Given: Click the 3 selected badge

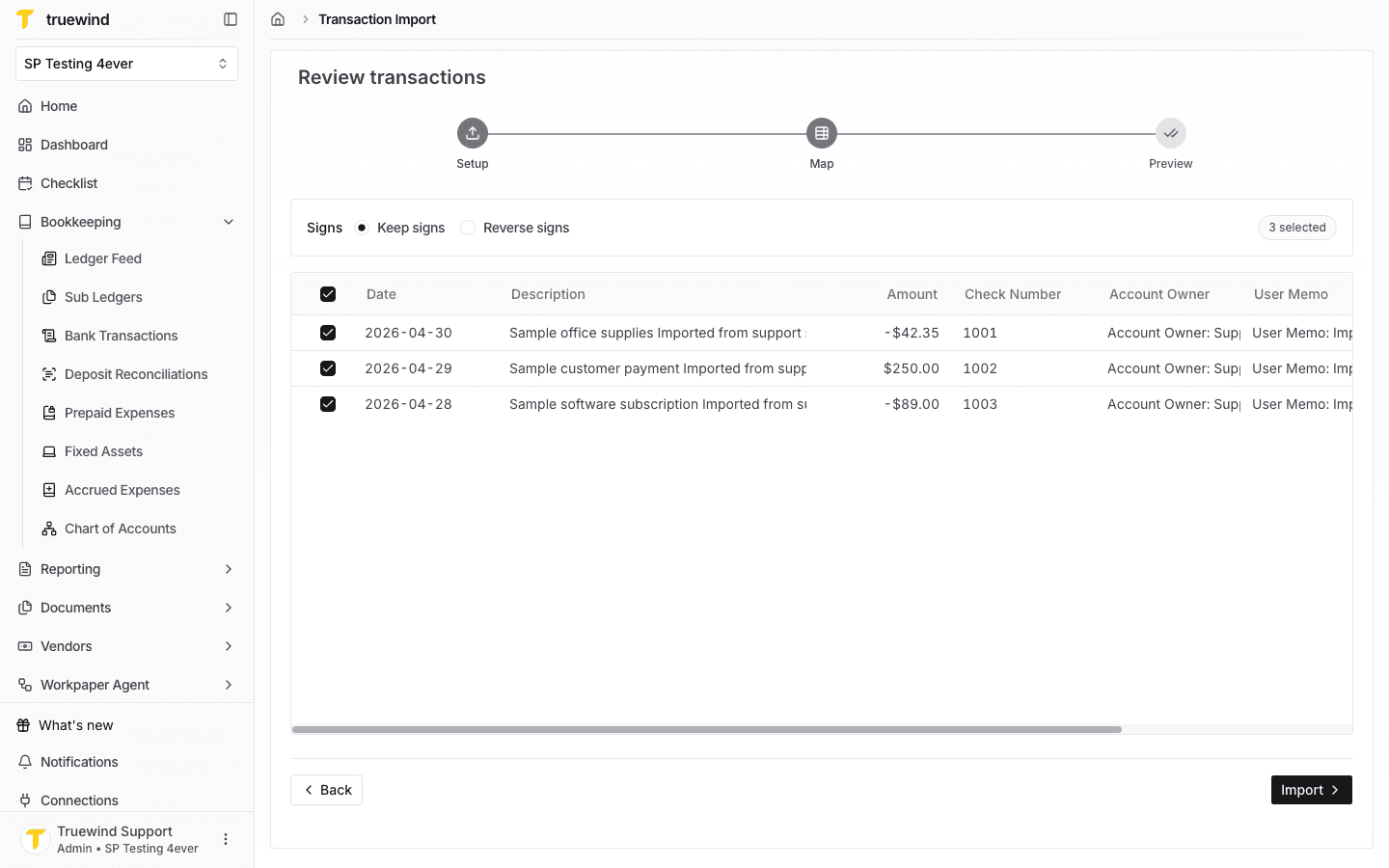Looking at the screenshot, I should [x=1296, y=228].
